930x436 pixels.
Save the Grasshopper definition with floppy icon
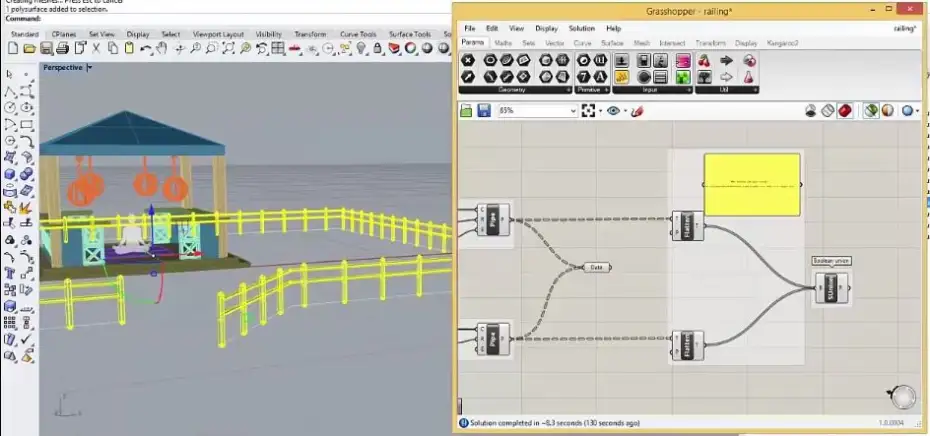[484, 110]
